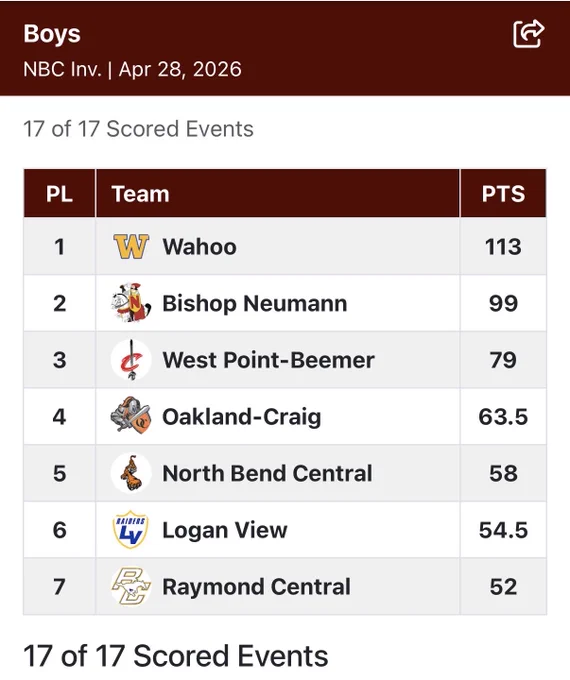Screen dimensions: 570x680
Task: Sort by the PTS column header
Action: [503, 193]
